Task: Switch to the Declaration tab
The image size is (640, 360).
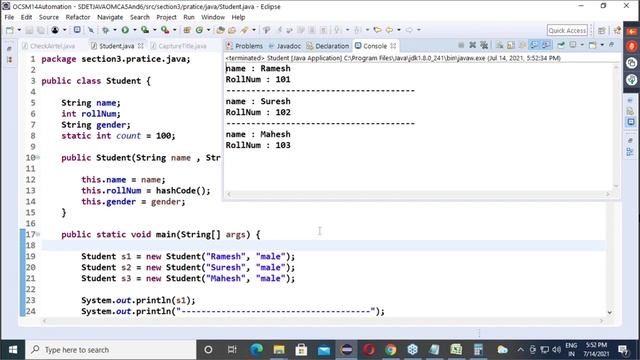Action: pos(328,46)
